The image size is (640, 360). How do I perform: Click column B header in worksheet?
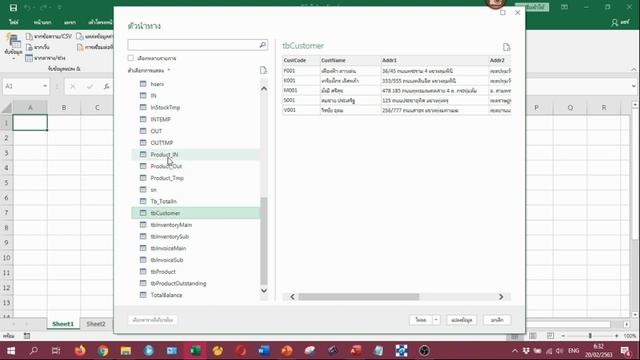click(x=64, y=107)
